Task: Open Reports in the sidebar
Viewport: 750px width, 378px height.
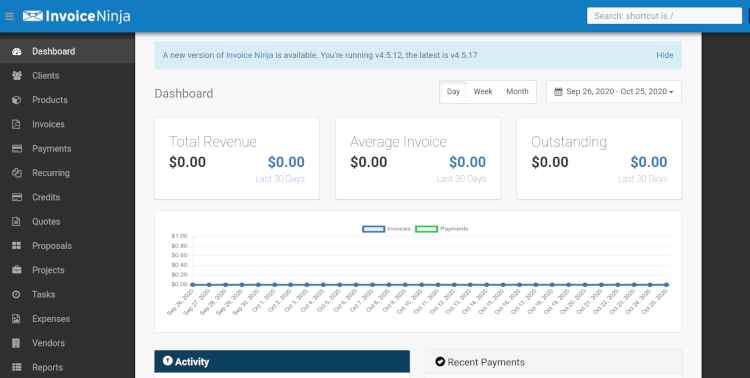Action: pyautogui.click(x=67, y=367)
